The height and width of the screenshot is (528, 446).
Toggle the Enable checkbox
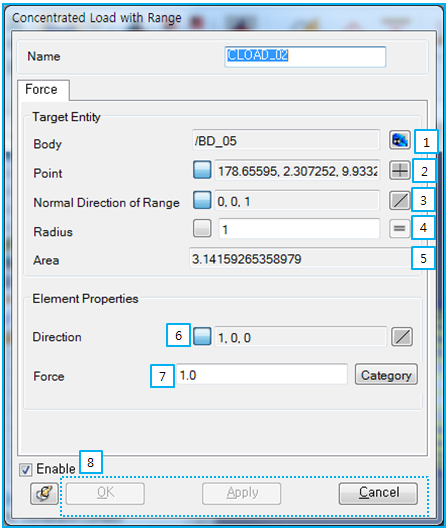(25, 469)
